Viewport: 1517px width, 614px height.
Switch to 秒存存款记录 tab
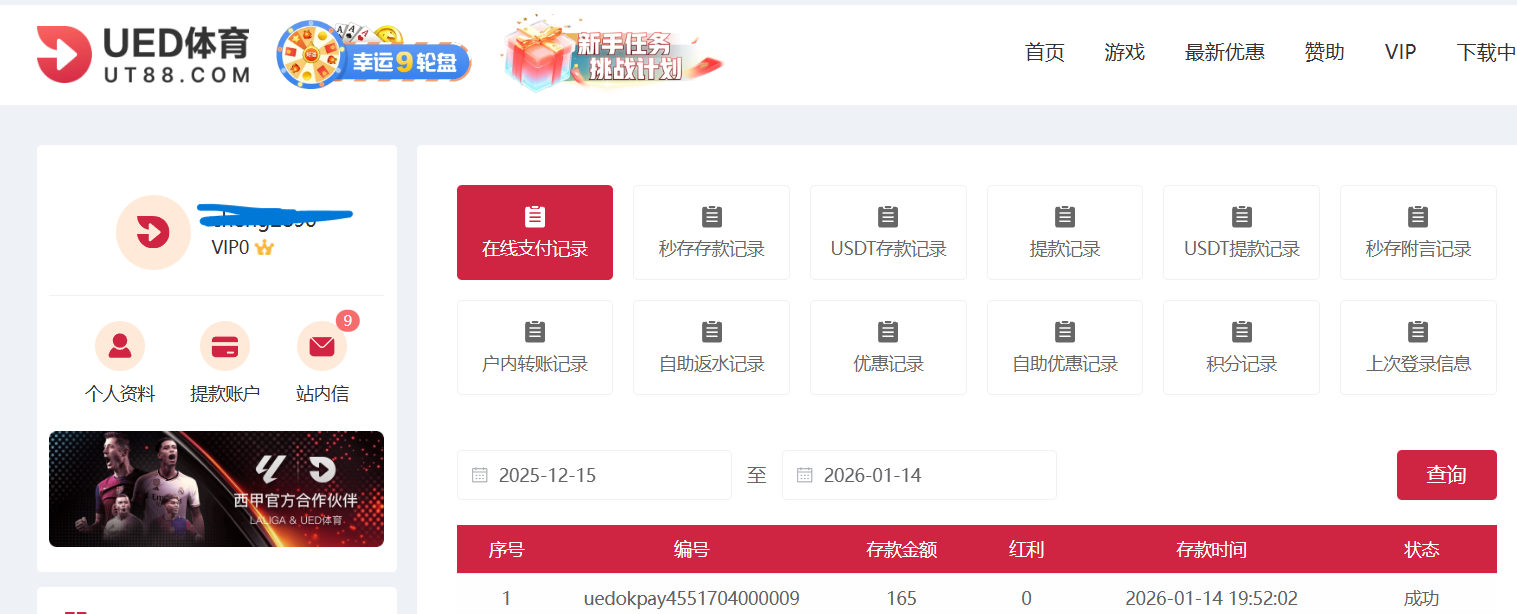[x=711, y=232]
